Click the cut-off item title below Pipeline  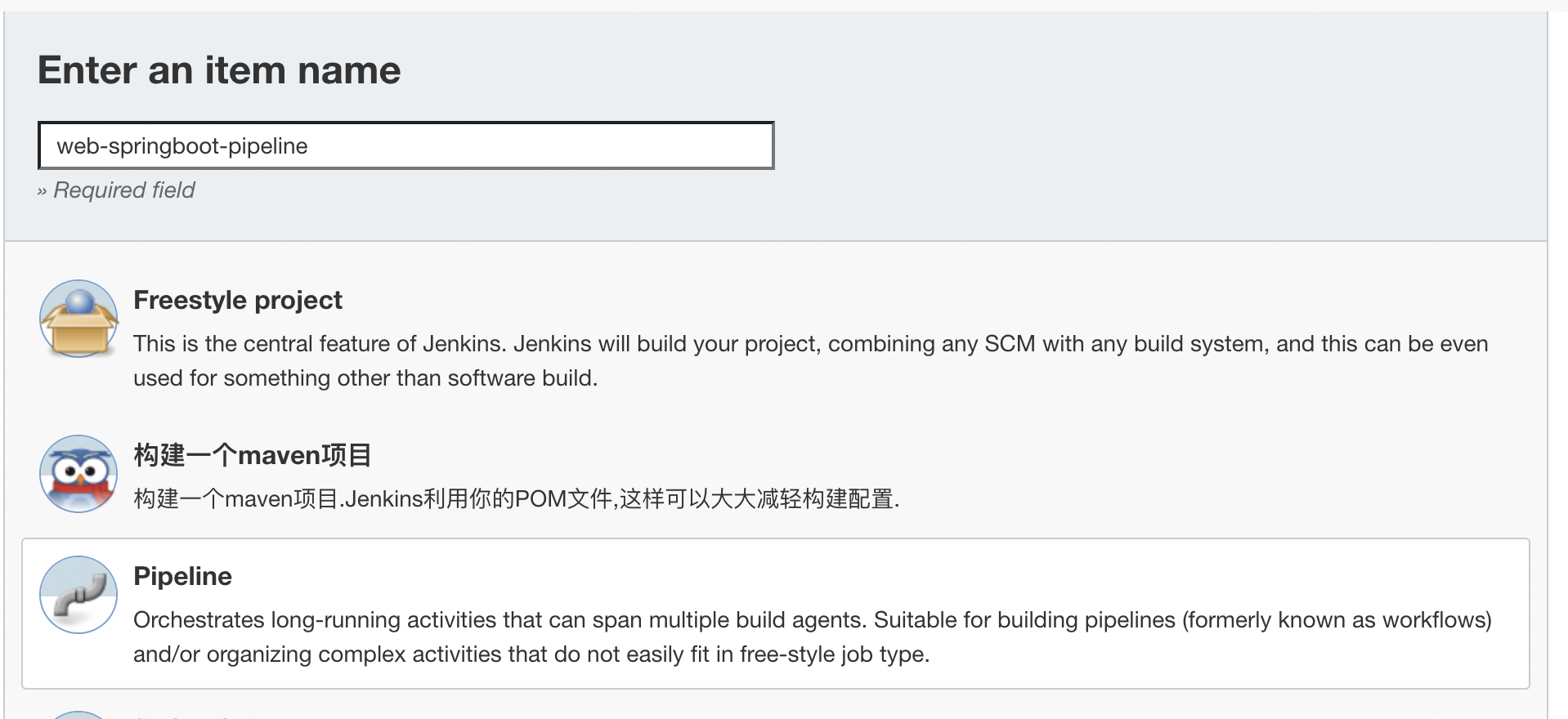click(x=196, y=717)
